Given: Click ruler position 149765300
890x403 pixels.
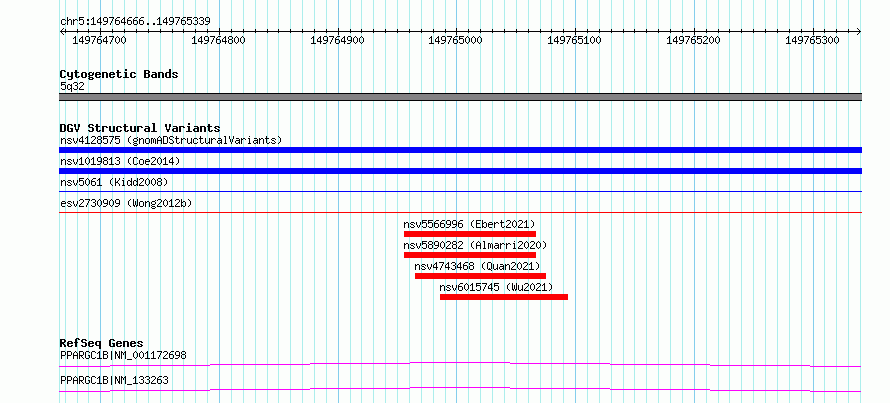Looking at the screenshot, I should coord(813,40).
